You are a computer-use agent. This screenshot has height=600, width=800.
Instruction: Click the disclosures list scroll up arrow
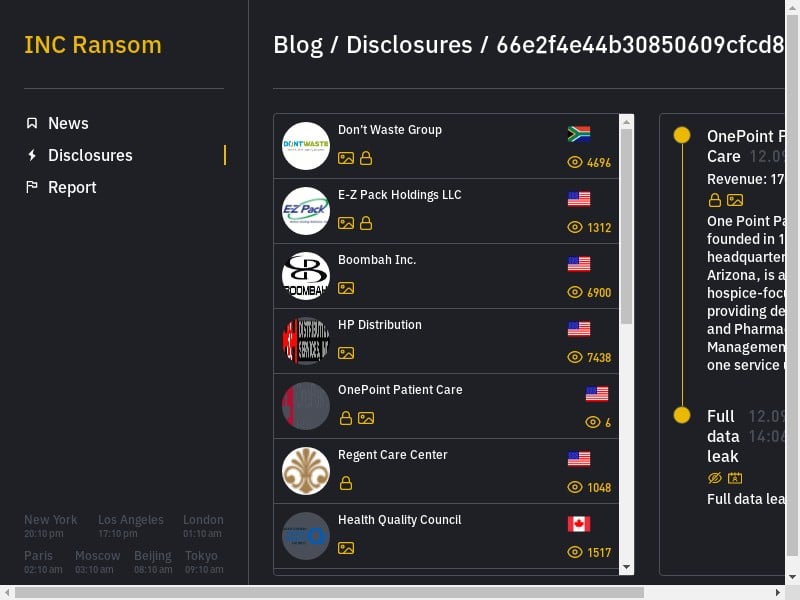[x=627, y=122]
